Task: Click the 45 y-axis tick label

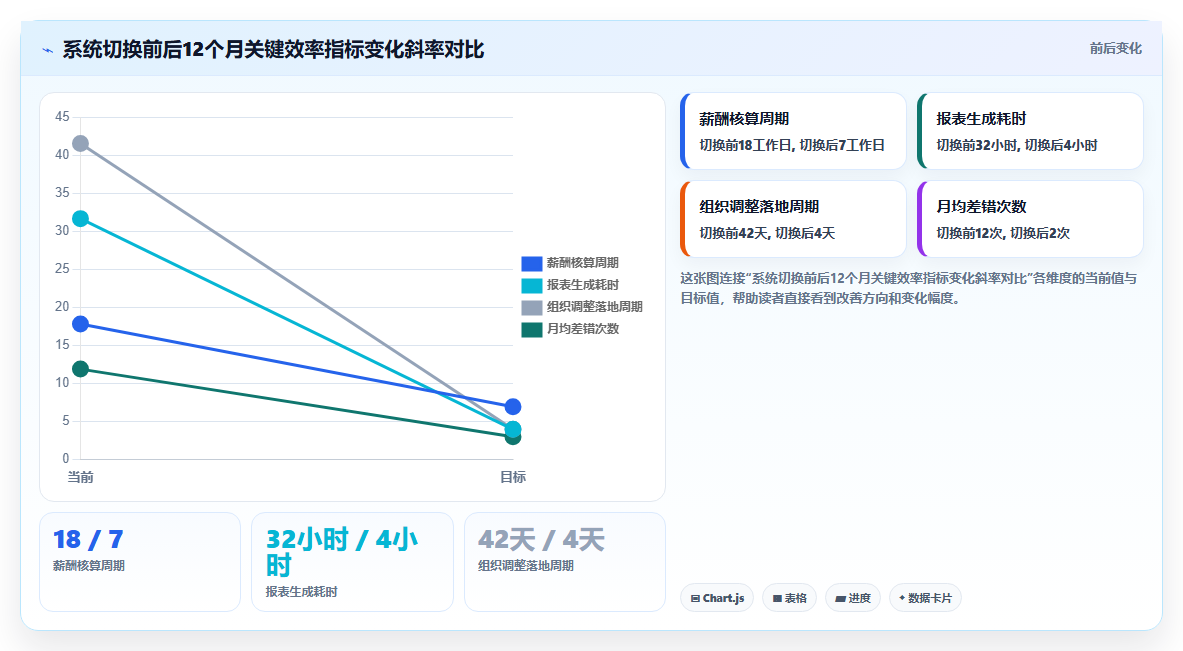Action: [x=62, y=117]
